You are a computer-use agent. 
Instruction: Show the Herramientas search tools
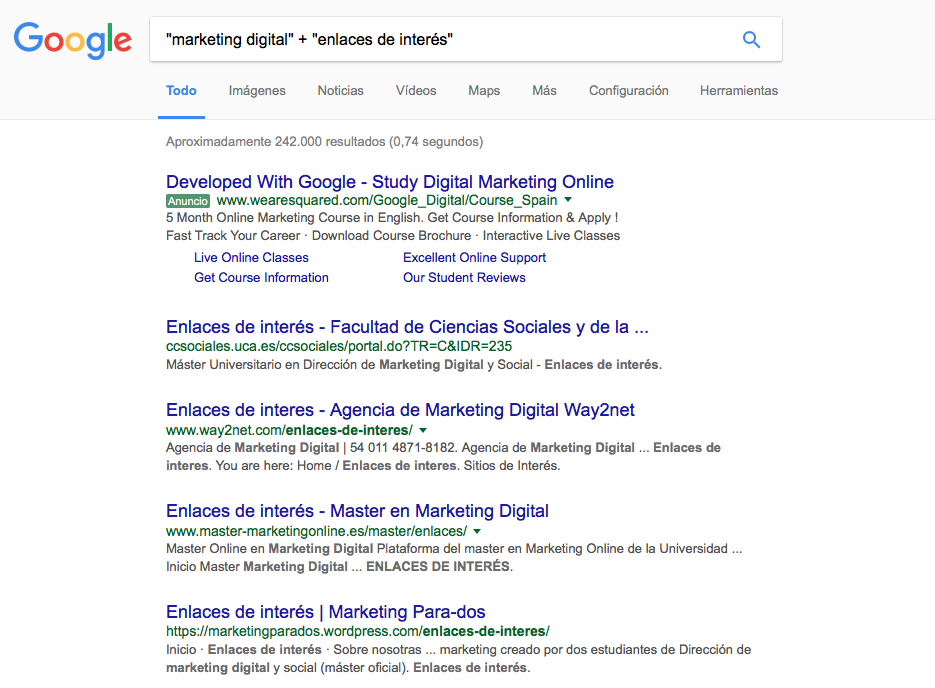click(x=738, y=90)
